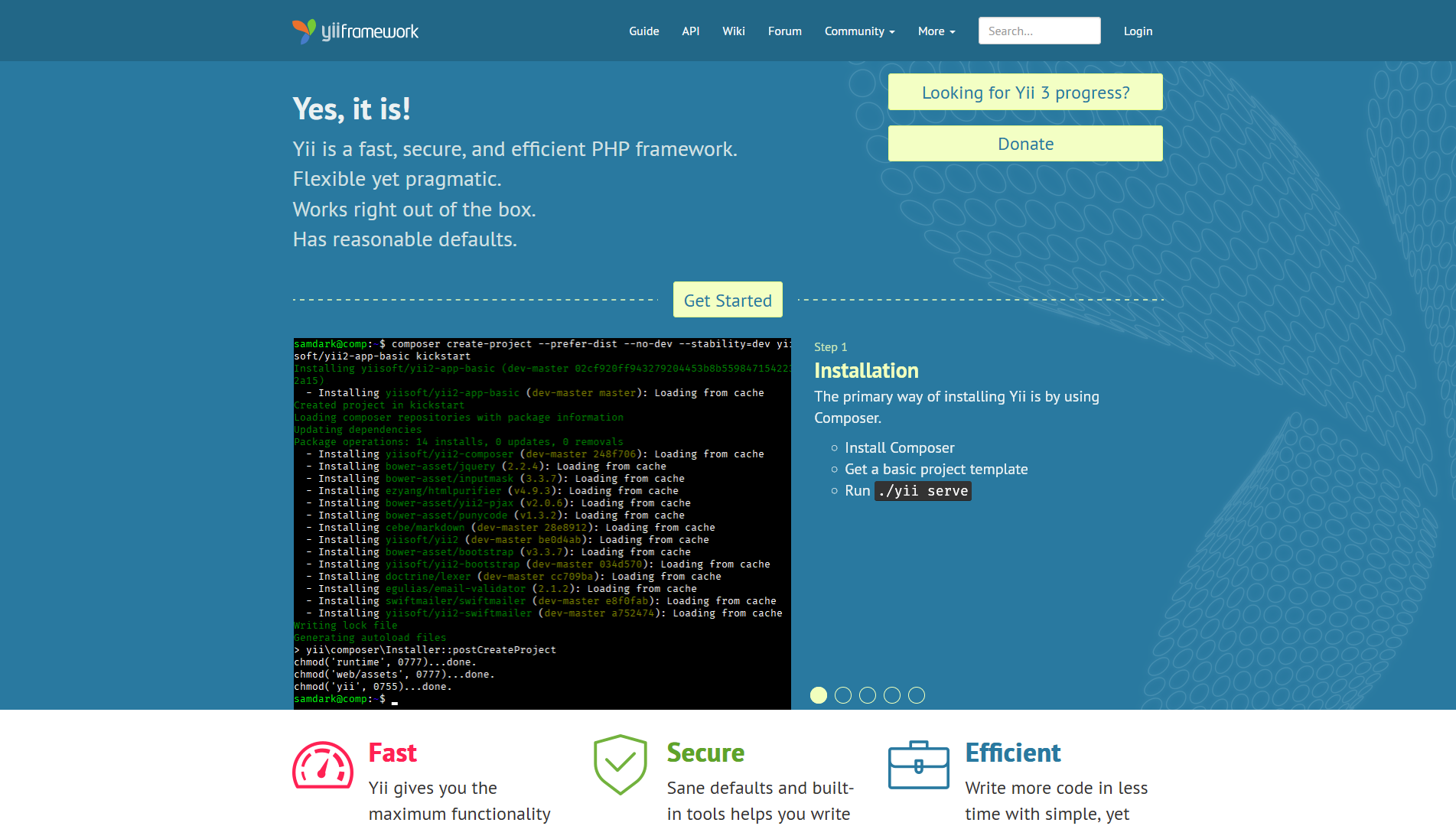1456x826 pixels.
Task: Select the second carousel step indicator
Action: click(843, 695)
